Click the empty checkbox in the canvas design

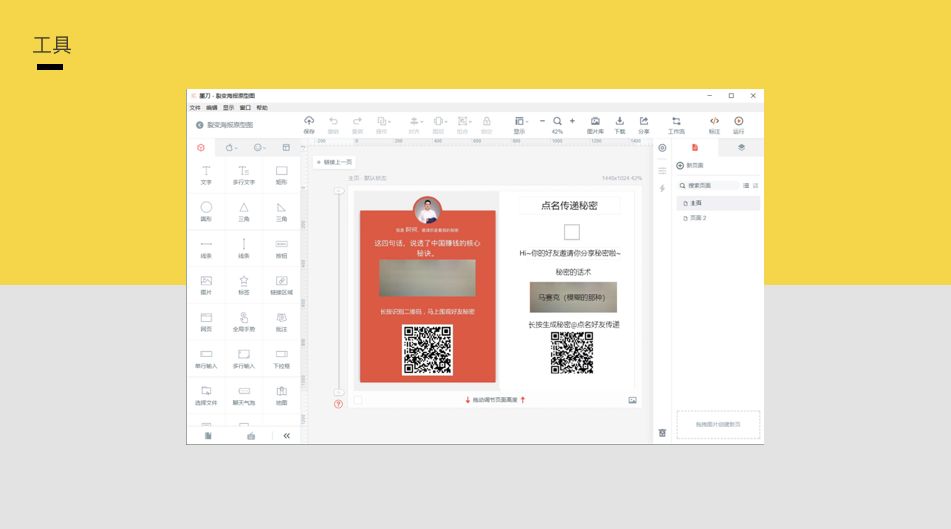[x=571, y=232]
